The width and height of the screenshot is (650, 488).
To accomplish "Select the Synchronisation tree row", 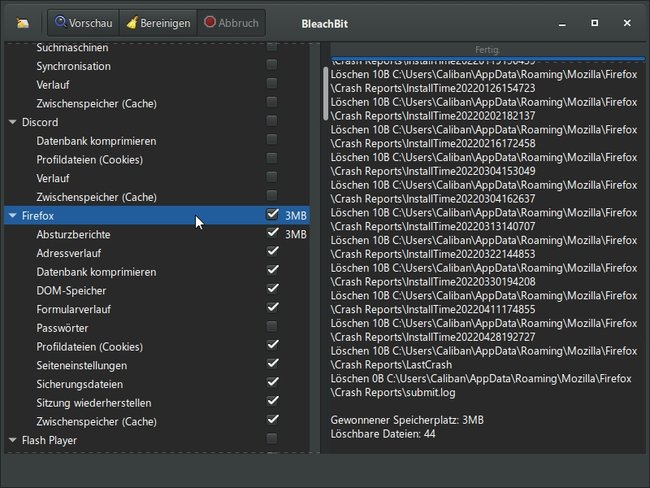I will coord(157,66).
